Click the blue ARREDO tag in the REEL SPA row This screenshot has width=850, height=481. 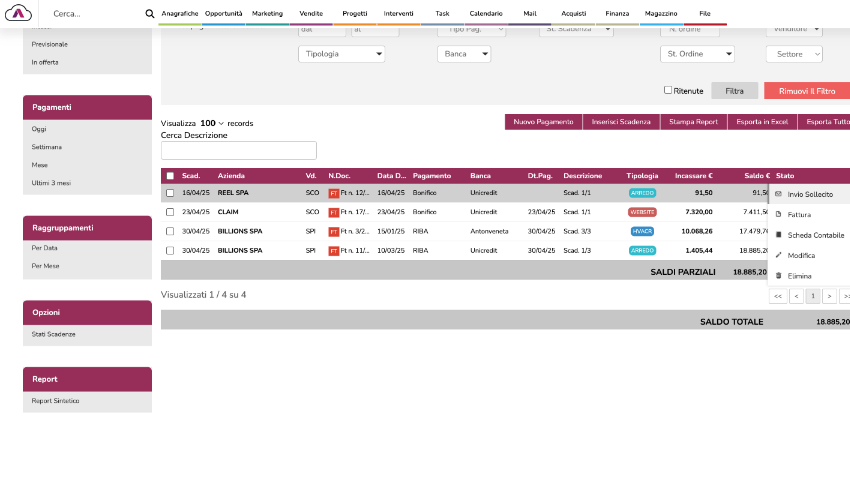pos(642,193)
